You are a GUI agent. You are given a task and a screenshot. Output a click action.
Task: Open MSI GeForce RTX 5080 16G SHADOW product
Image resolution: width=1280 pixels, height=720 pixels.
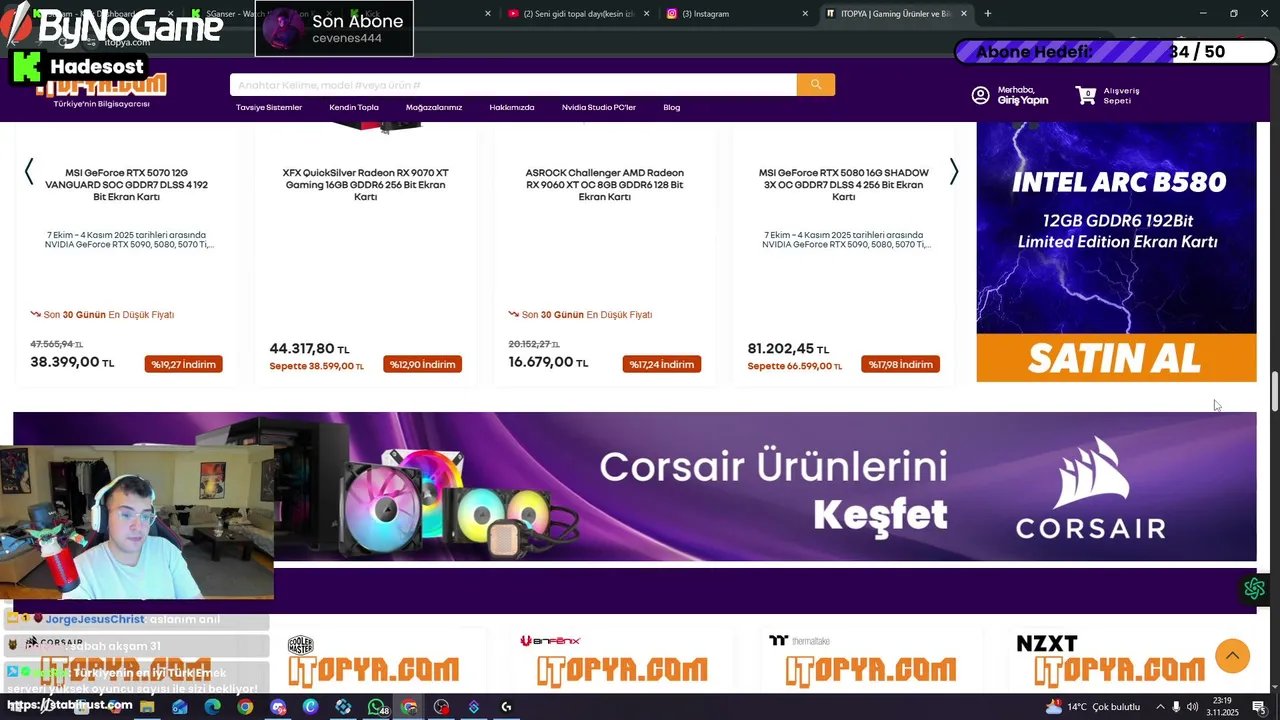click(x=844, y=185)
